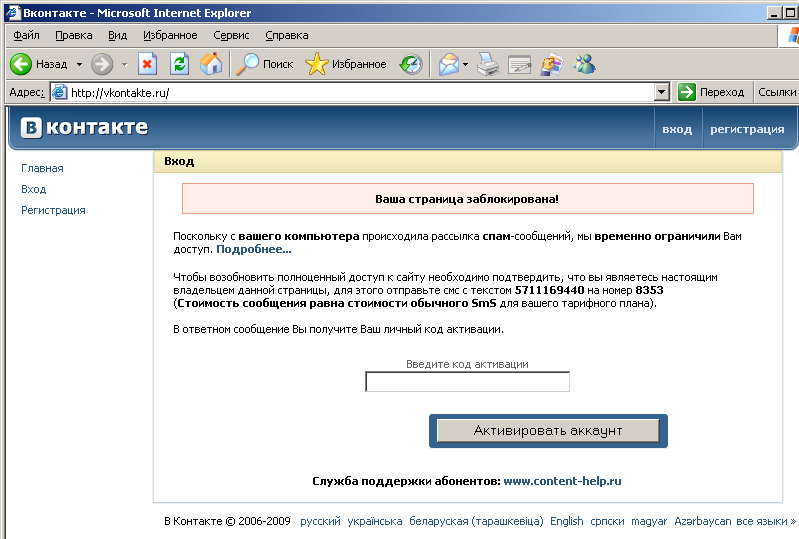This screenshot has height=539, width=799.
Task: Select the регистрация header tab
Action: [x=747, y=129]
